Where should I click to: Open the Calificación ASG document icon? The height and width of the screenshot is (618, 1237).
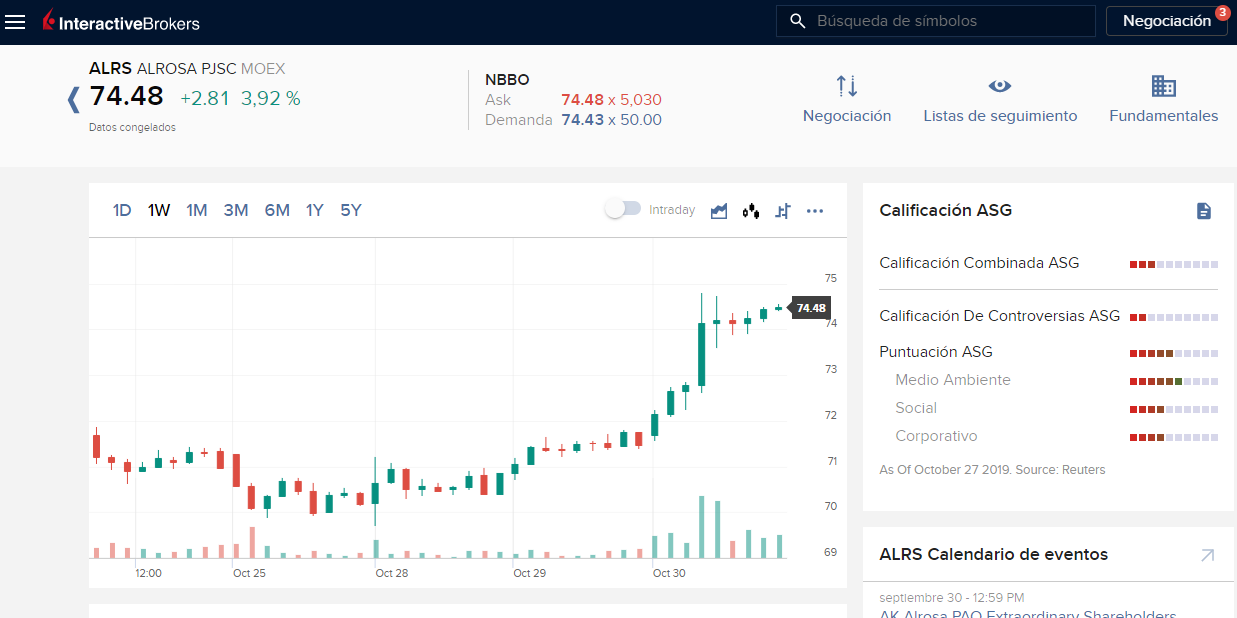1204,211
